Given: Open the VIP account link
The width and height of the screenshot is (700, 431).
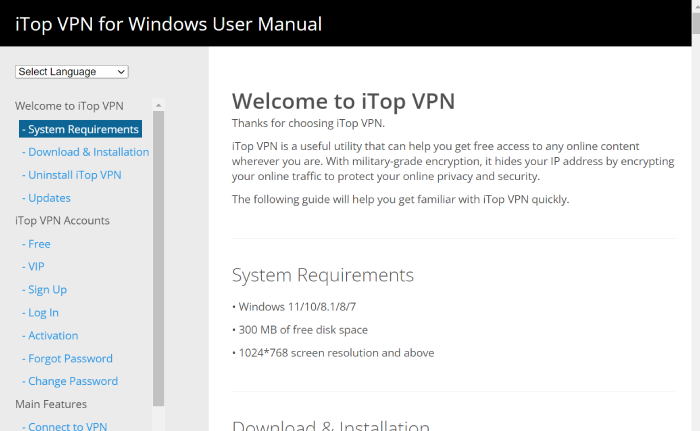Looking at the screenshot, I should point(33,267).
